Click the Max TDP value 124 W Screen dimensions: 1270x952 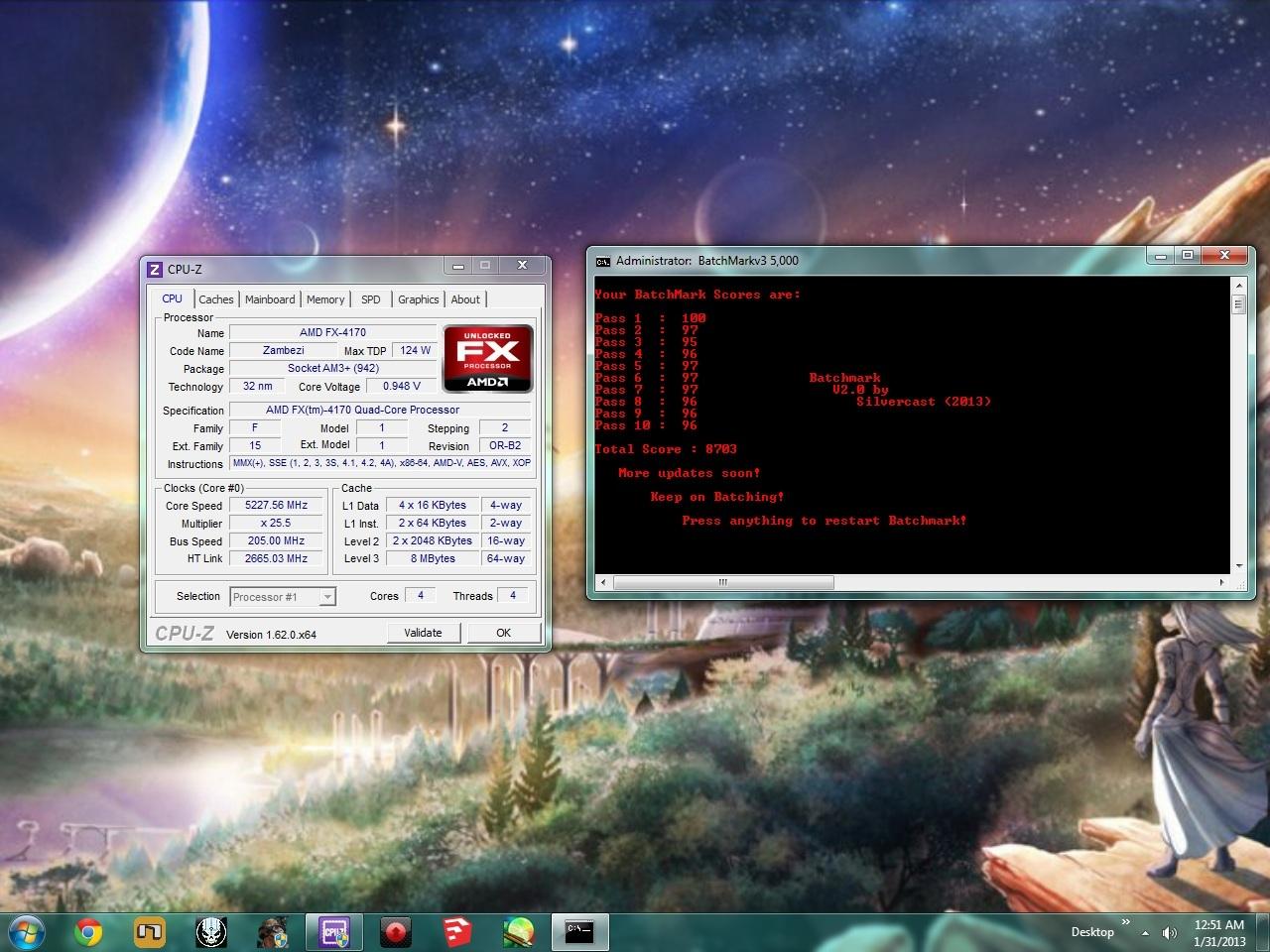[x=416, y=350]
